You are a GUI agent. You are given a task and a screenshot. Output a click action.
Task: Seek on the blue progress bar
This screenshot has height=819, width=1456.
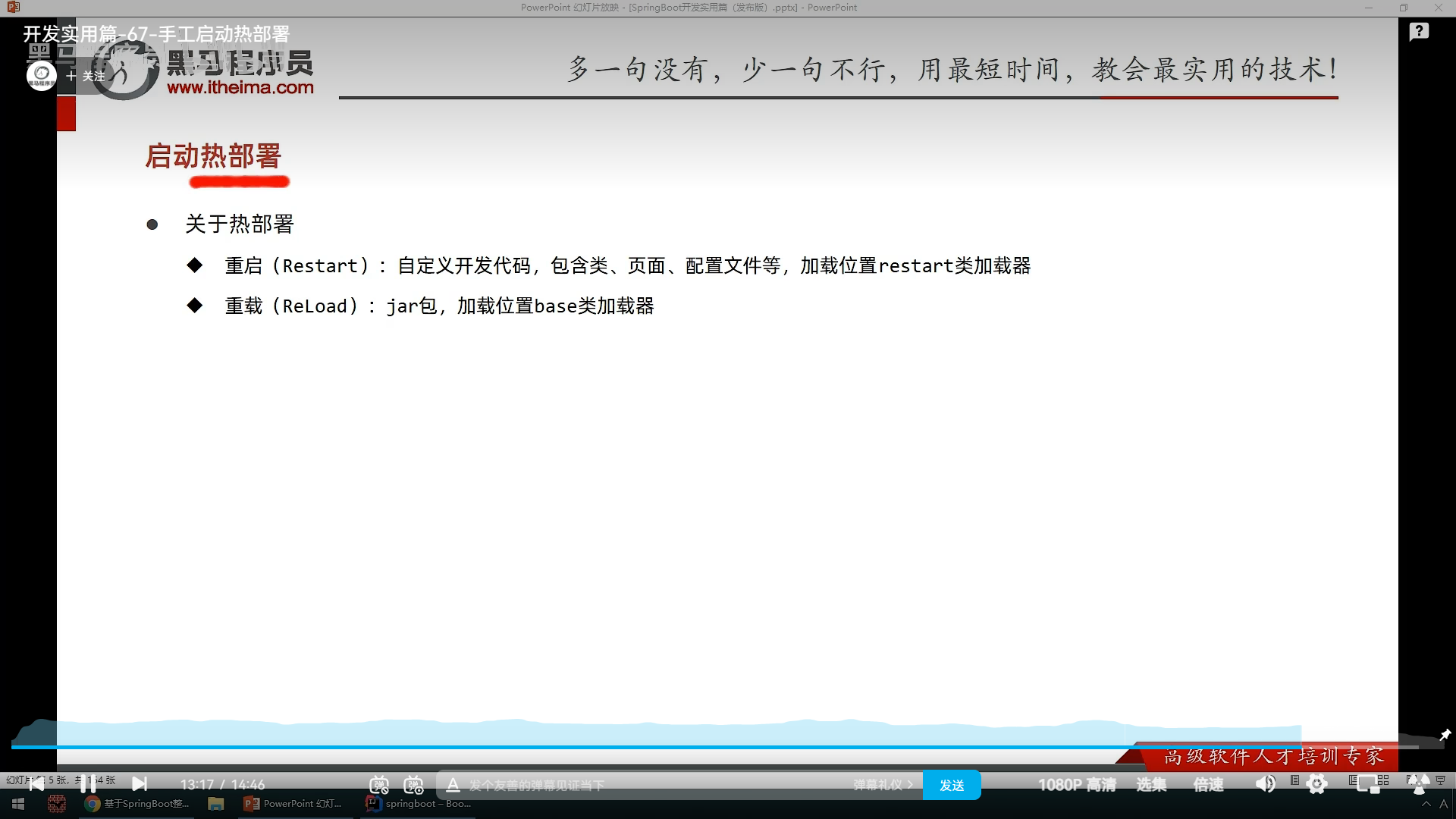[607, 747]
